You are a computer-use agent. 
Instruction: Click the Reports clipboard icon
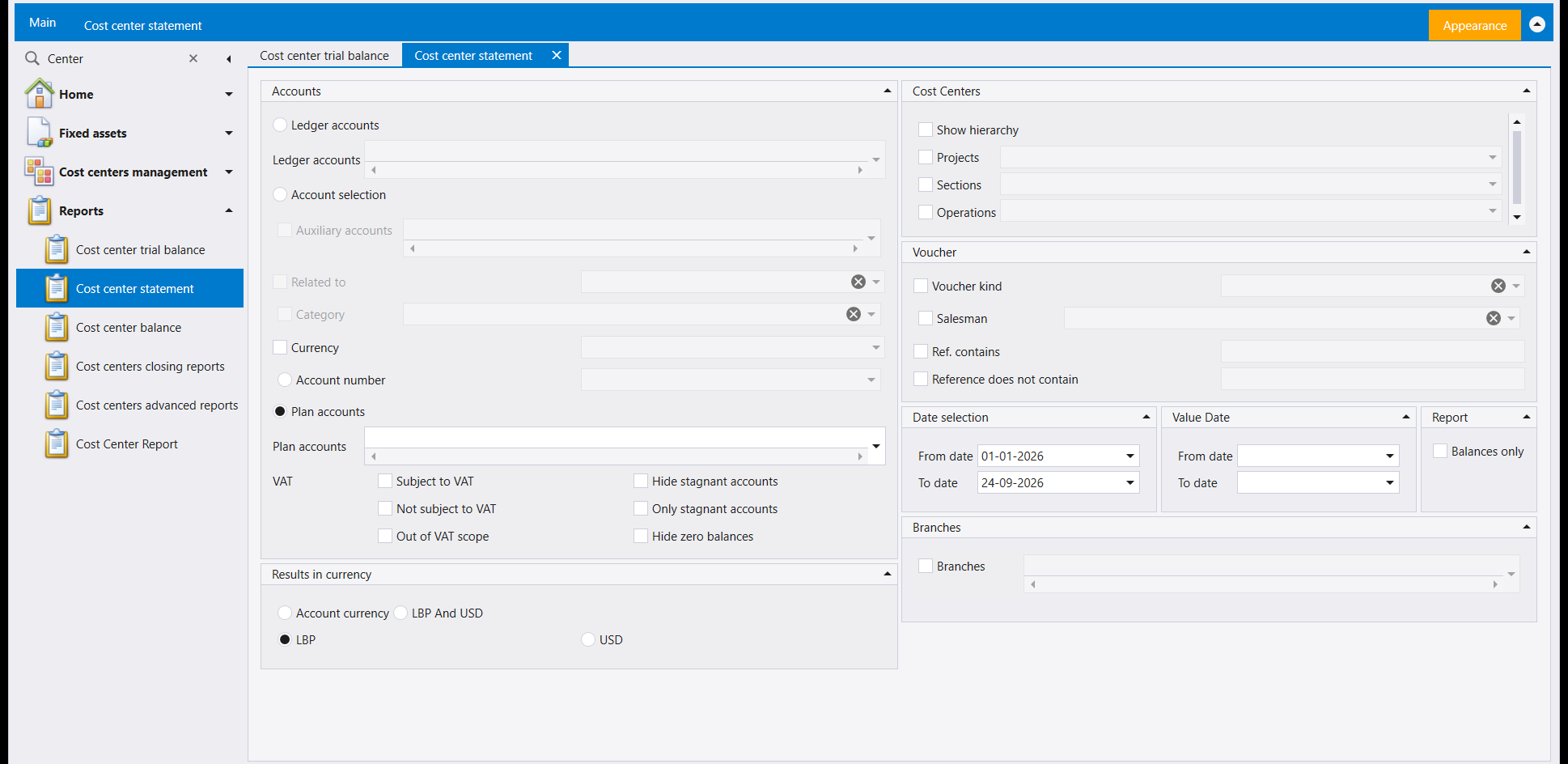40,210
